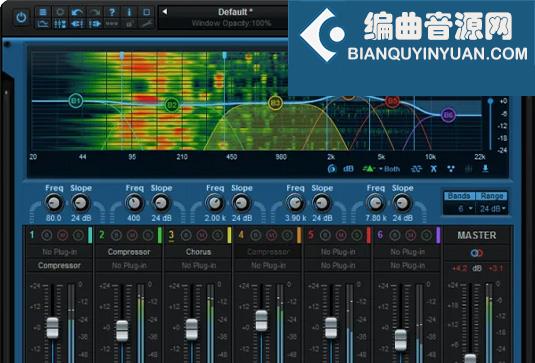This screenshot has width=535, height=363.
Task: Toggle the plug-in power bypass button
Action: coord(21,17)
